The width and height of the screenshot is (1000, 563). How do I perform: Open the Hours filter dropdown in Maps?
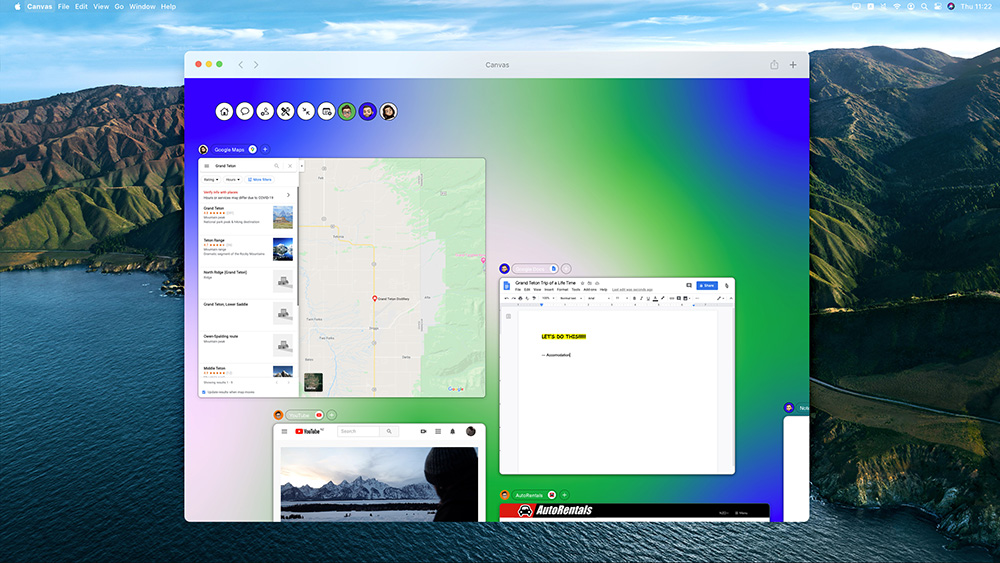[232, 180]
